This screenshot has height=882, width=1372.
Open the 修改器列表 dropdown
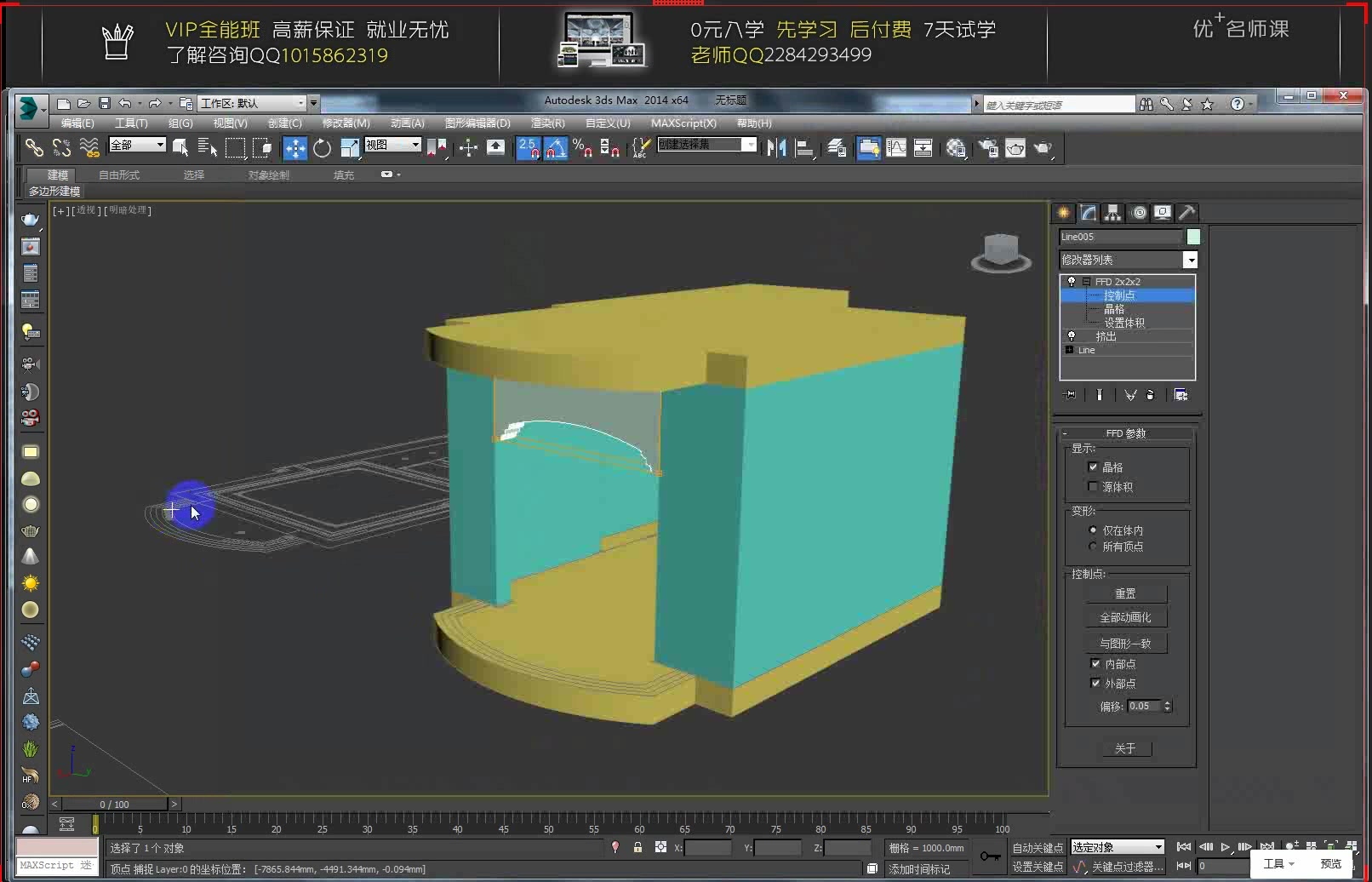1191,261
